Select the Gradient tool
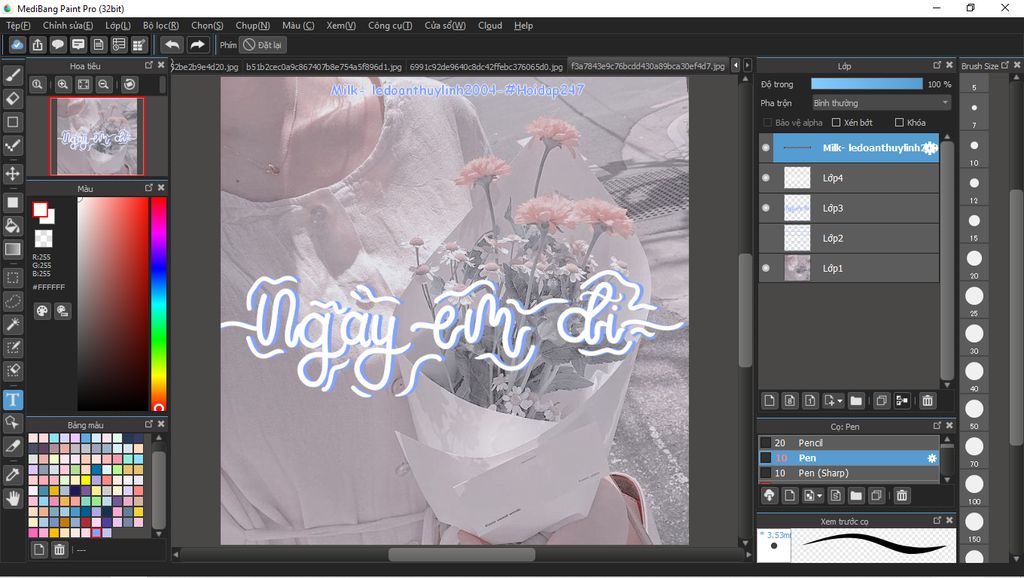Image resolution: width=1024 pixels, height=578 pixels. tap(12, 249)
